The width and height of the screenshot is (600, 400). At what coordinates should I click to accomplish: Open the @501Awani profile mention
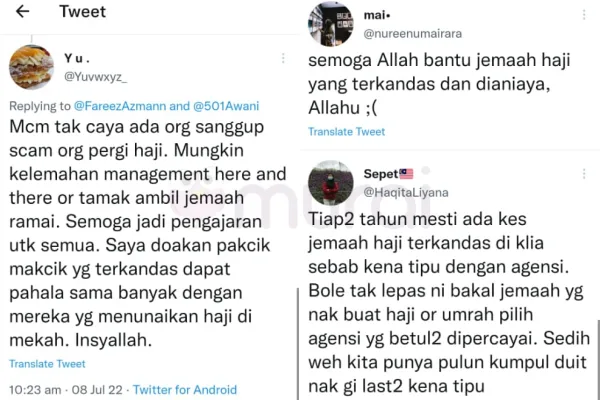tap(226, 106)
